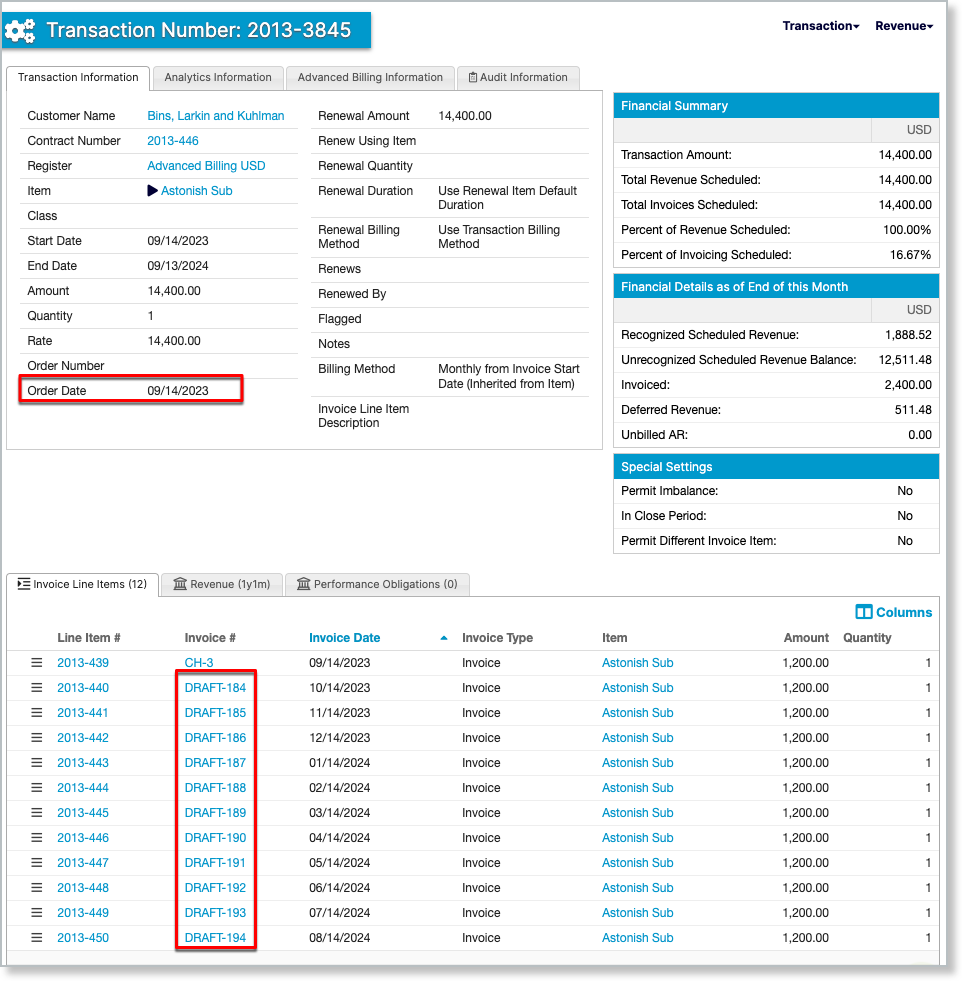Viewport: 962px width, 981px height.
Task: Open the Revenue dropdown menu at top
Action: pyautogui.click(x=903, y=26)
